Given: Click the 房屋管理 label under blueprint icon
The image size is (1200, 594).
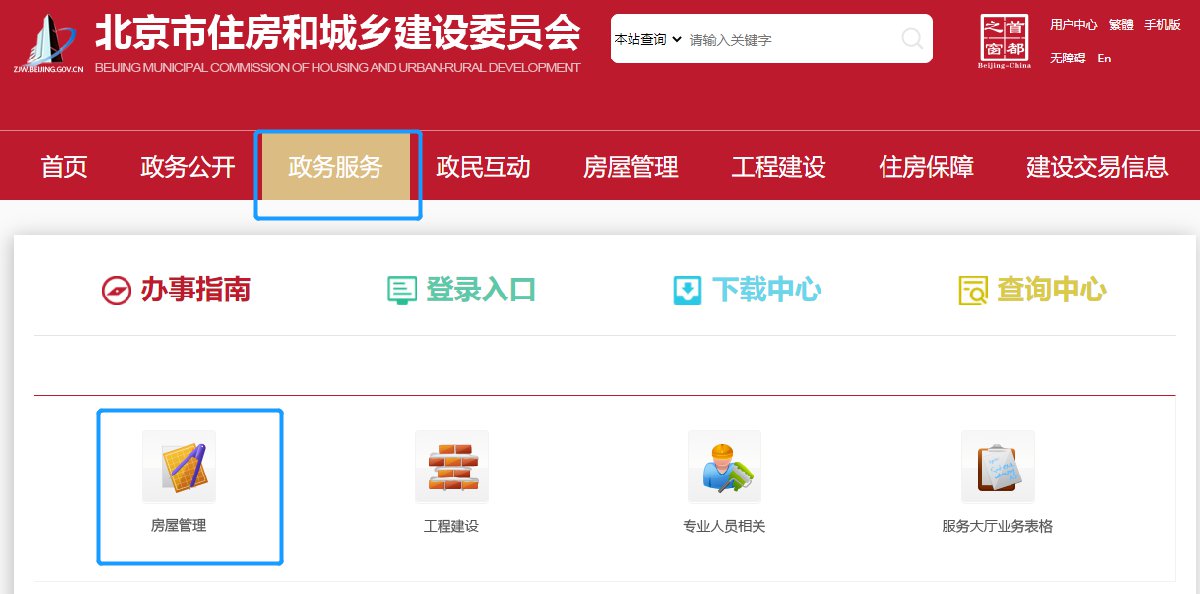Looking at the screenshot, I should (x=179, y=525).
